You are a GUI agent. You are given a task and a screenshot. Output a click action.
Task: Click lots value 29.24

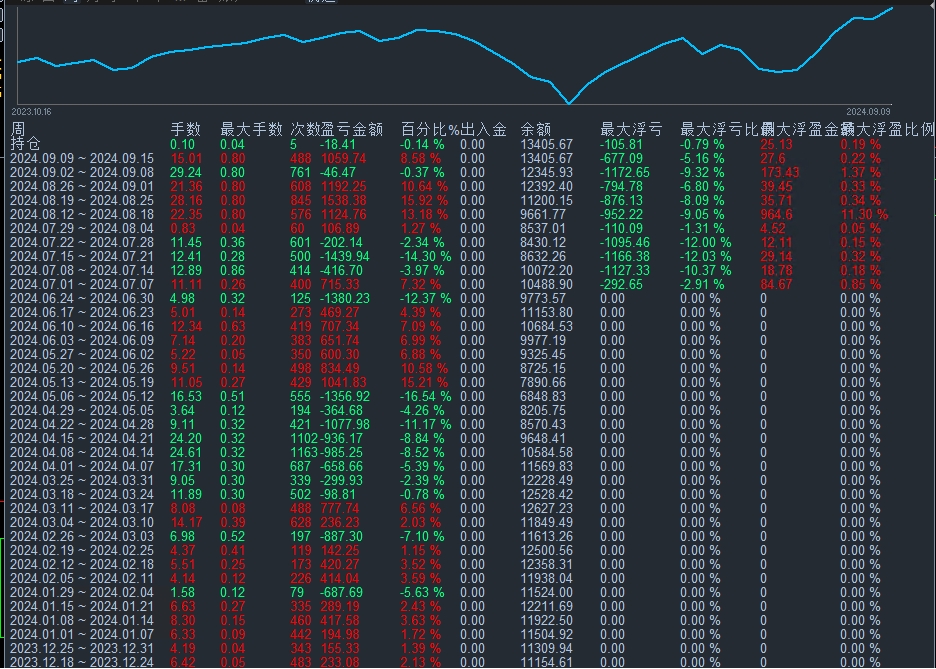[x=186, y=172]
